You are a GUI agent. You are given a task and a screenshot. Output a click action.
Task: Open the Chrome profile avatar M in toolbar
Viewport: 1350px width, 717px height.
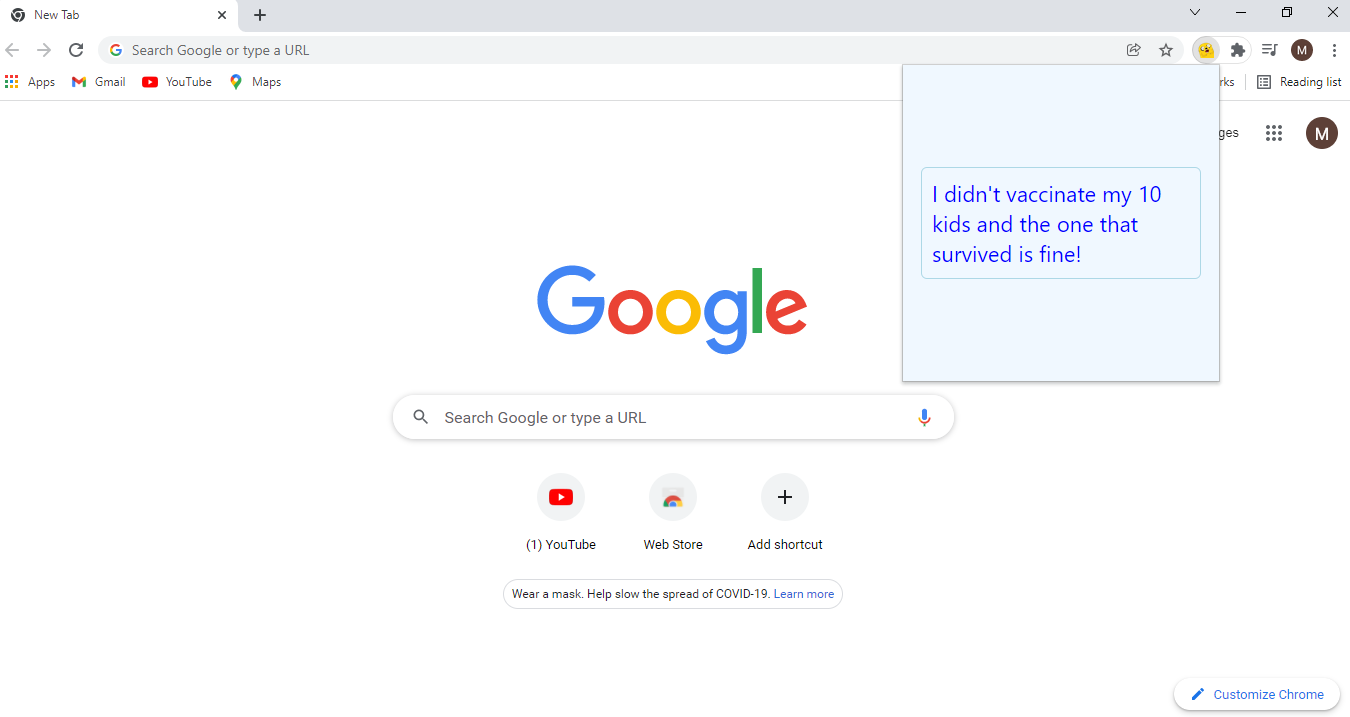pos(1302,50)
